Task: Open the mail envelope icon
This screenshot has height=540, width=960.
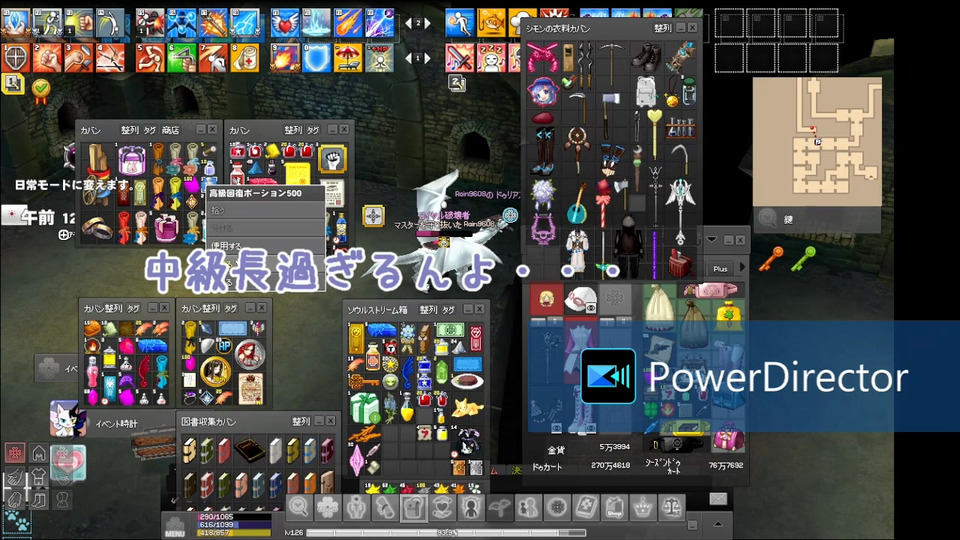Action: click(718, 499)
